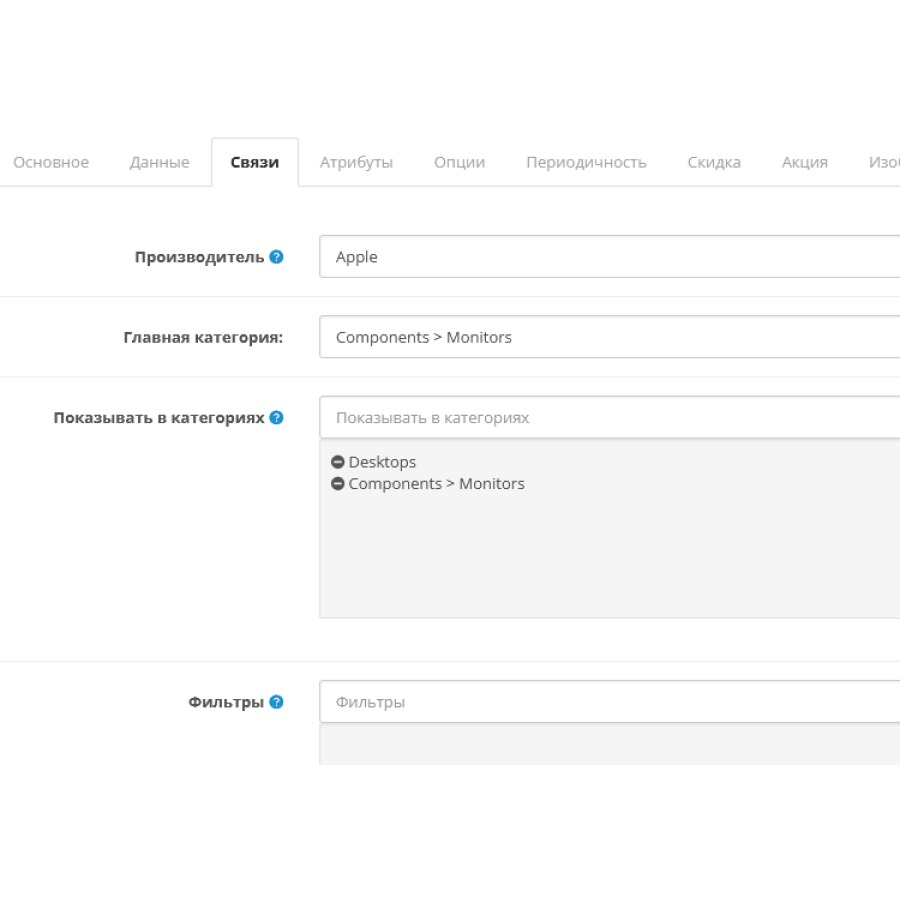Switch to the Скидка tab
The height and width of the screenshot is (900, 900).
coord(714,162)
